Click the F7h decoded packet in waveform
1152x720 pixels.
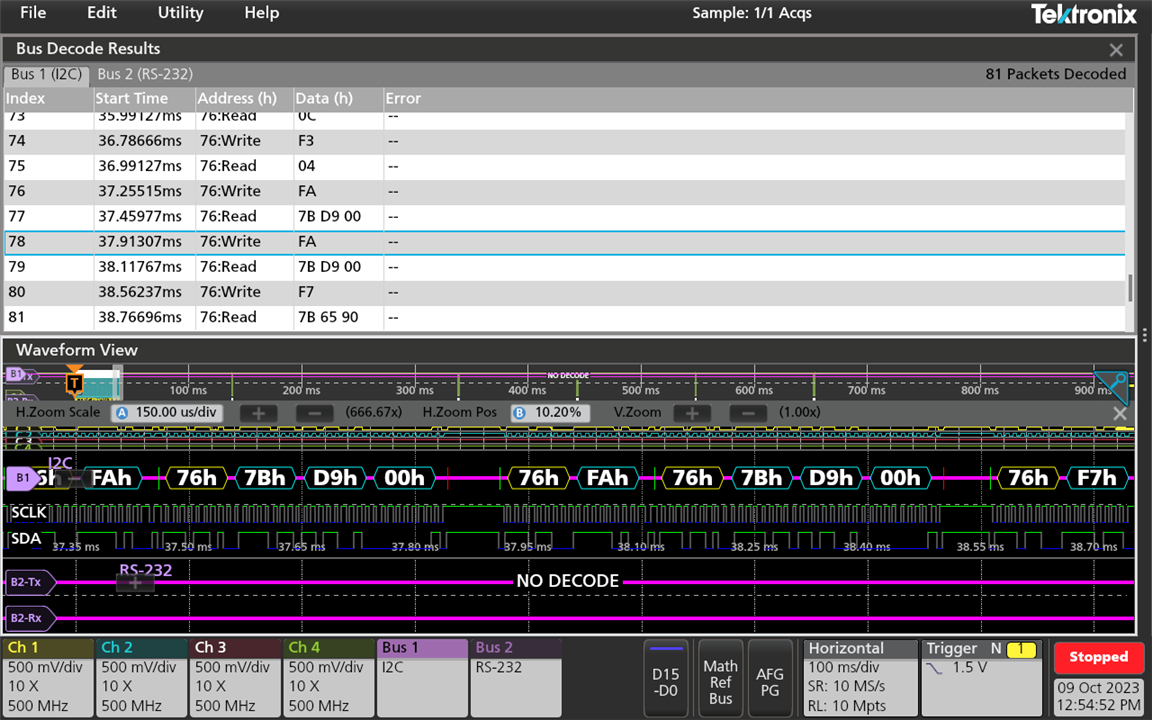pyautogui.click(x=1096, y=478)
